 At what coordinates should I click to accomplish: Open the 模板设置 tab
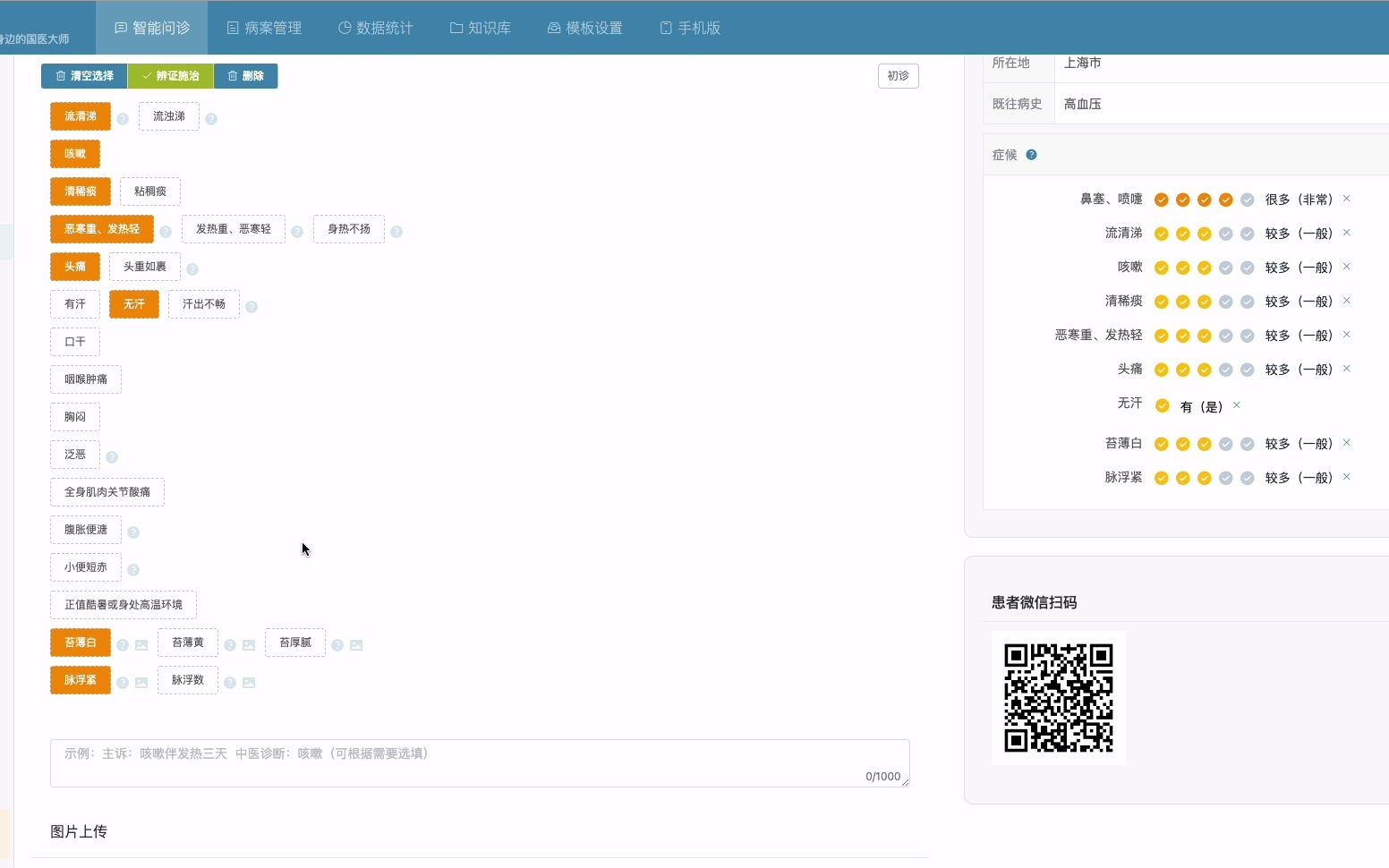585,28
